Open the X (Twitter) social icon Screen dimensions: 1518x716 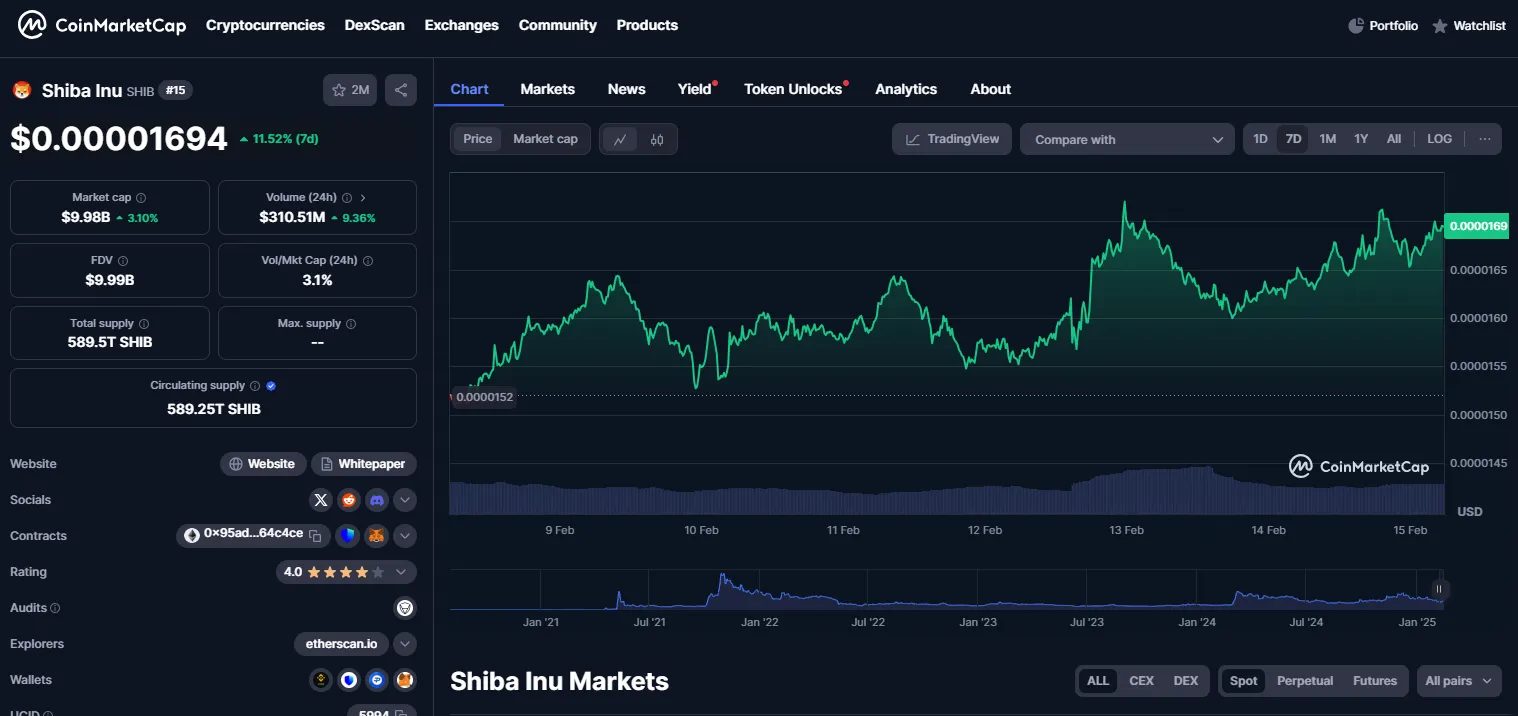point(320,499)
